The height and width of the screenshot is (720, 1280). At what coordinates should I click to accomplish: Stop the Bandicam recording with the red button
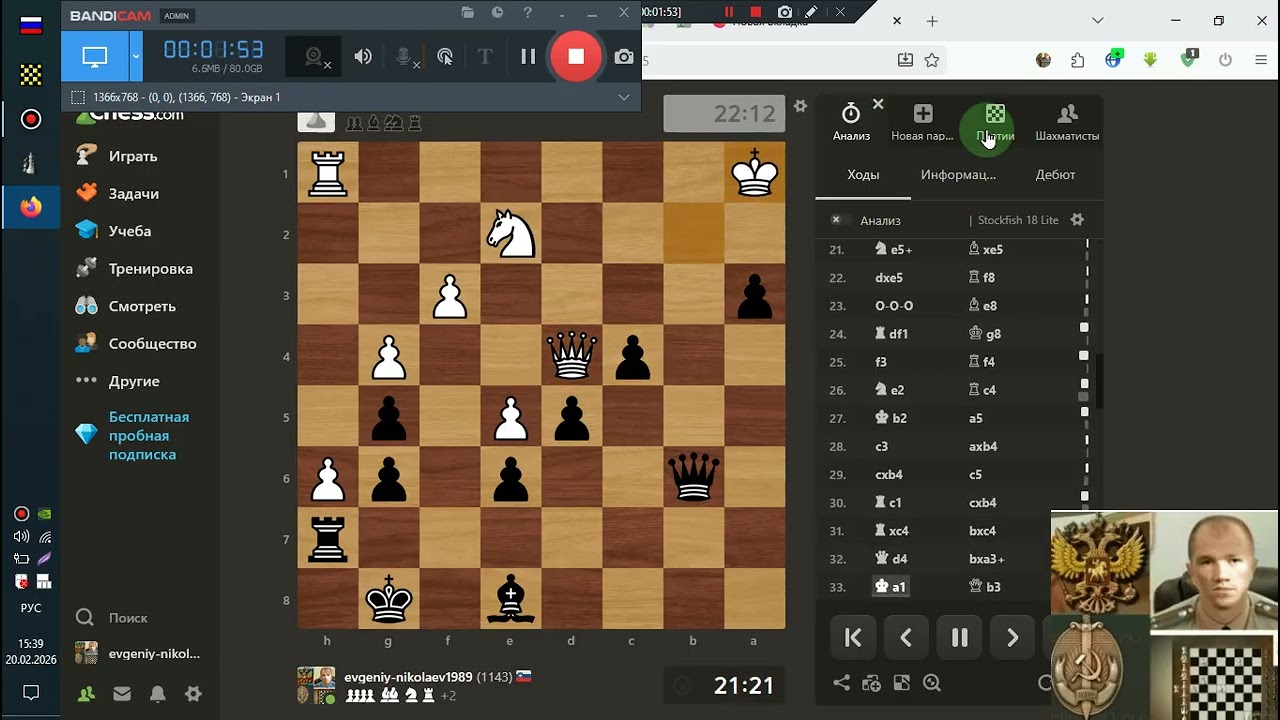click(576, 57)
